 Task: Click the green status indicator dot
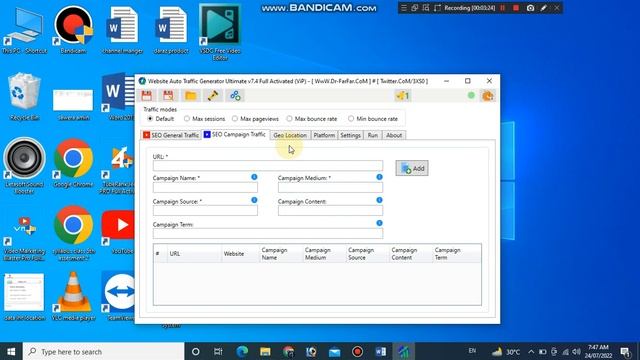[471, 96]
